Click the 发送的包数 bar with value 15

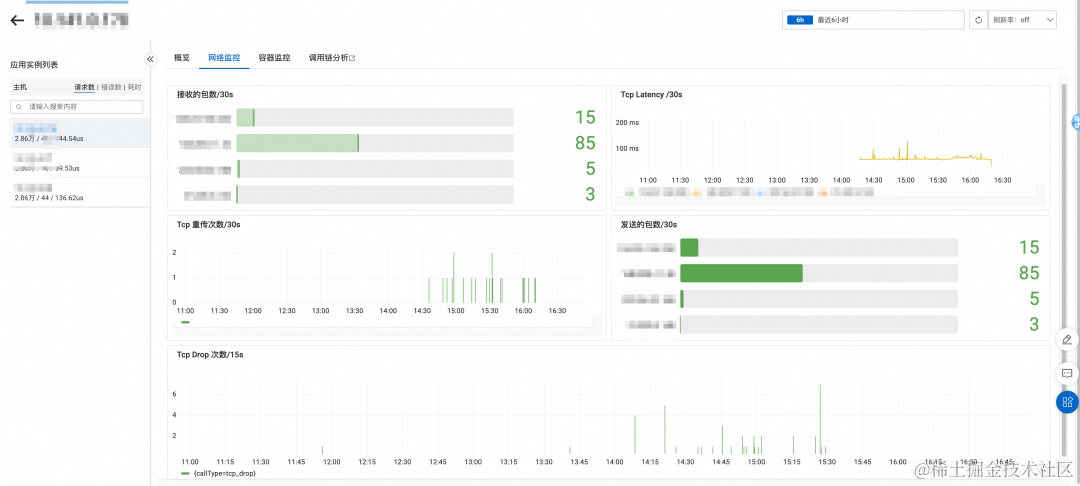pos(819,248)
